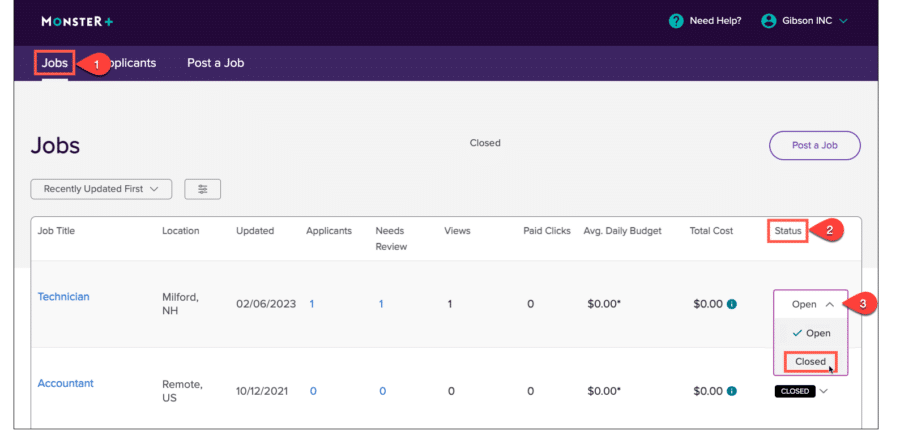
Task: Click Technician's applicants count link
Action: coord(311,304)
